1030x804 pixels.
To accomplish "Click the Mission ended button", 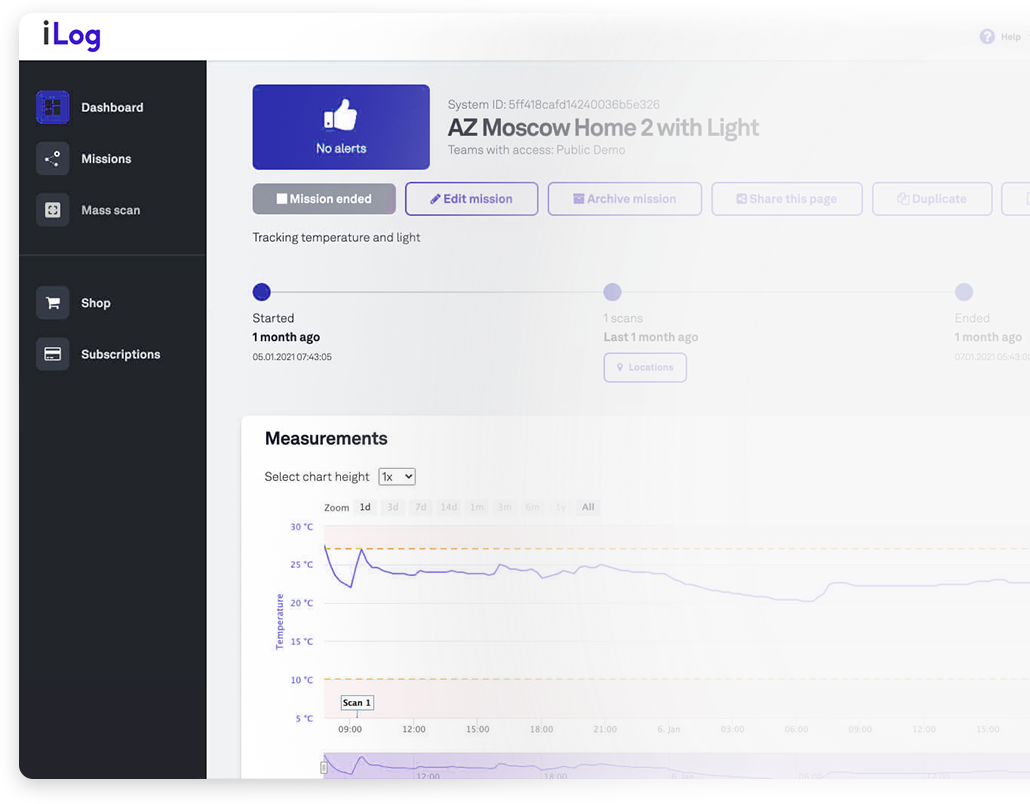I will (x=324, y=199).
